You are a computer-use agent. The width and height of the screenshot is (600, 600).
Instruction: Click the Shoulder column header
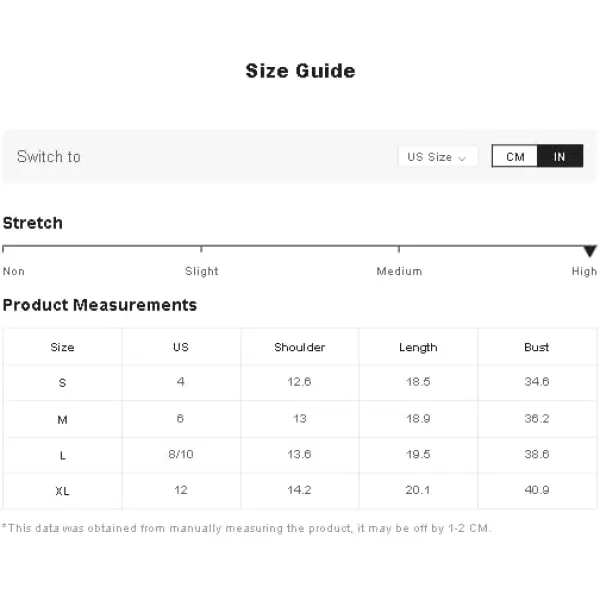(x=300, y=347)
